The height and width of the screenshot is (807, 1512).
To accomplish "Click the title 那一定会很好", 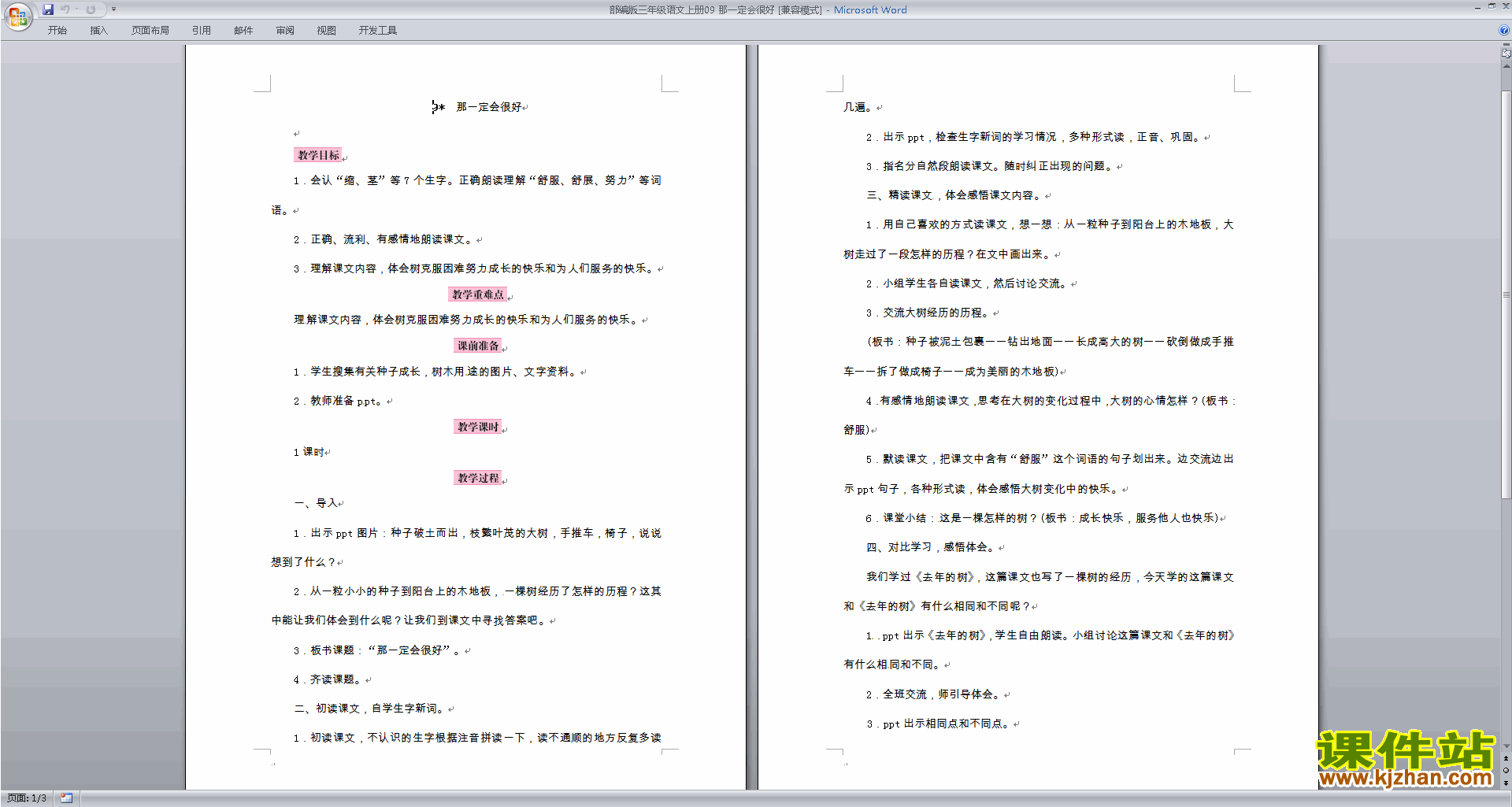I will pos(488,107).
